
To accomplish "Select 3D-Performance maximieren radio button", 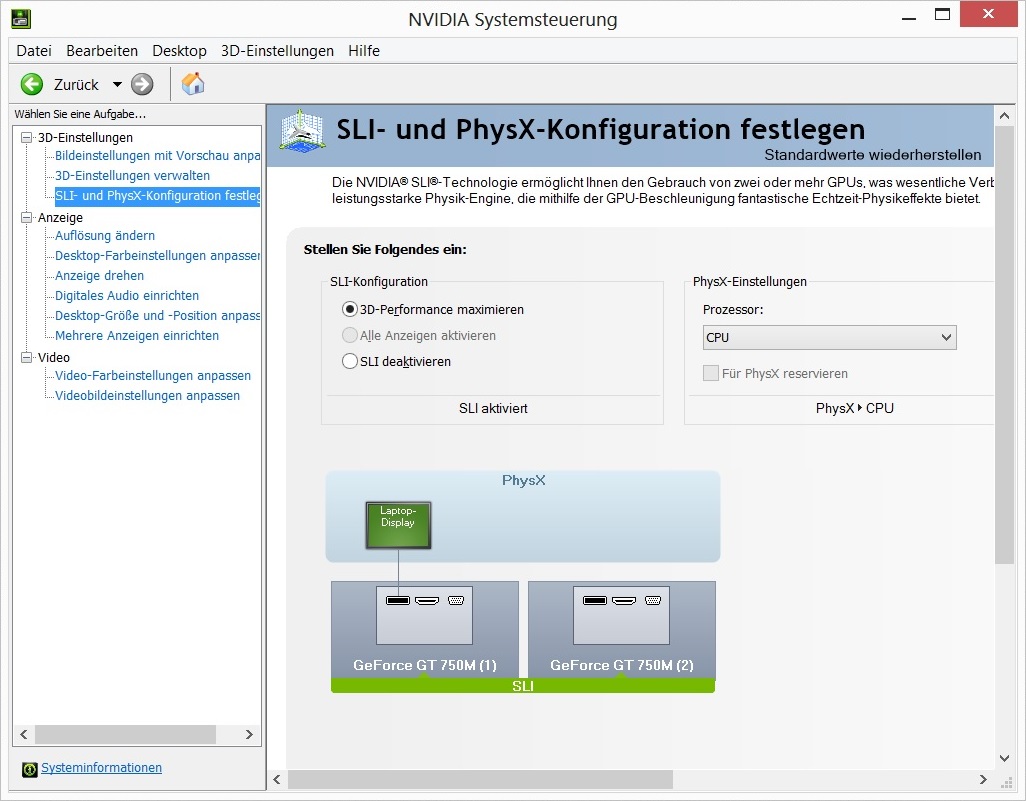I will click(x=350, y=309).
